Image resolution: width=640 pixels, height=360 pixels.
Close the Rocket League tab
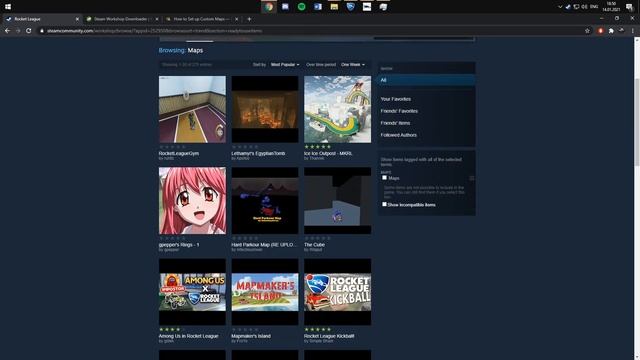pyautogui.click(x=77, y=19)
